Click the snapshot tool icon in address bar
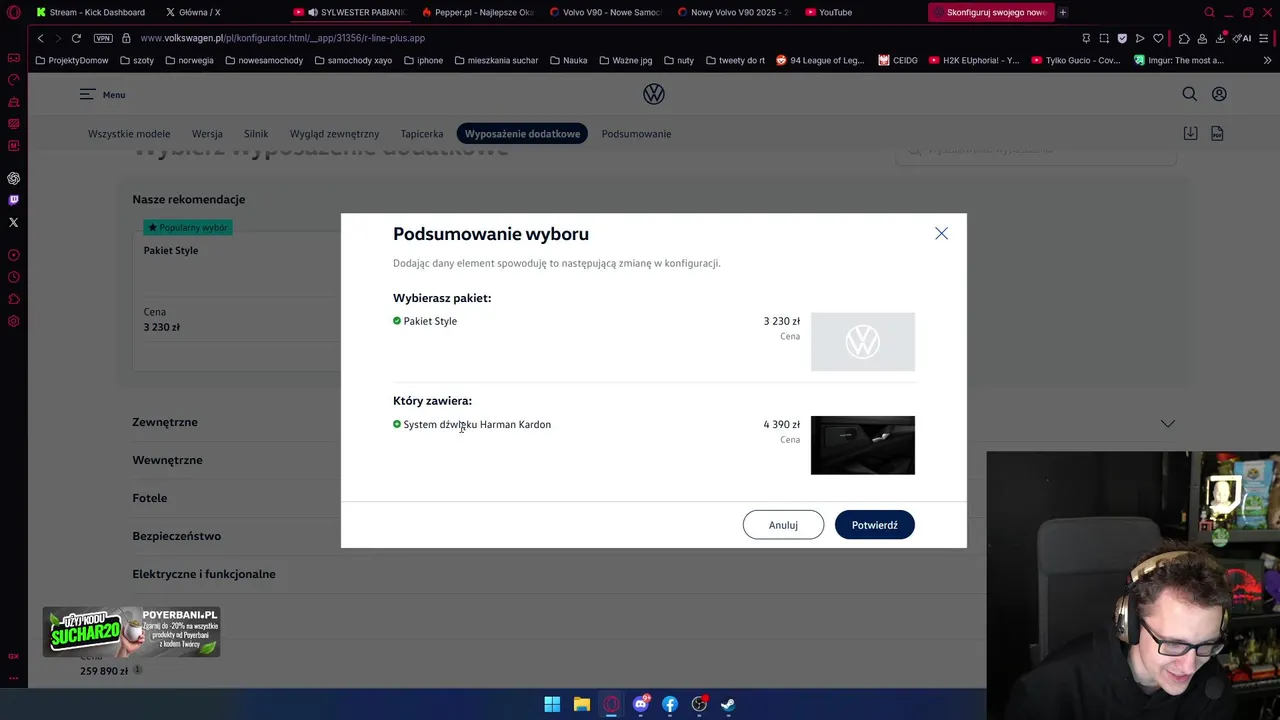This screenshot has width=1280, height=720. point(1104,38)
